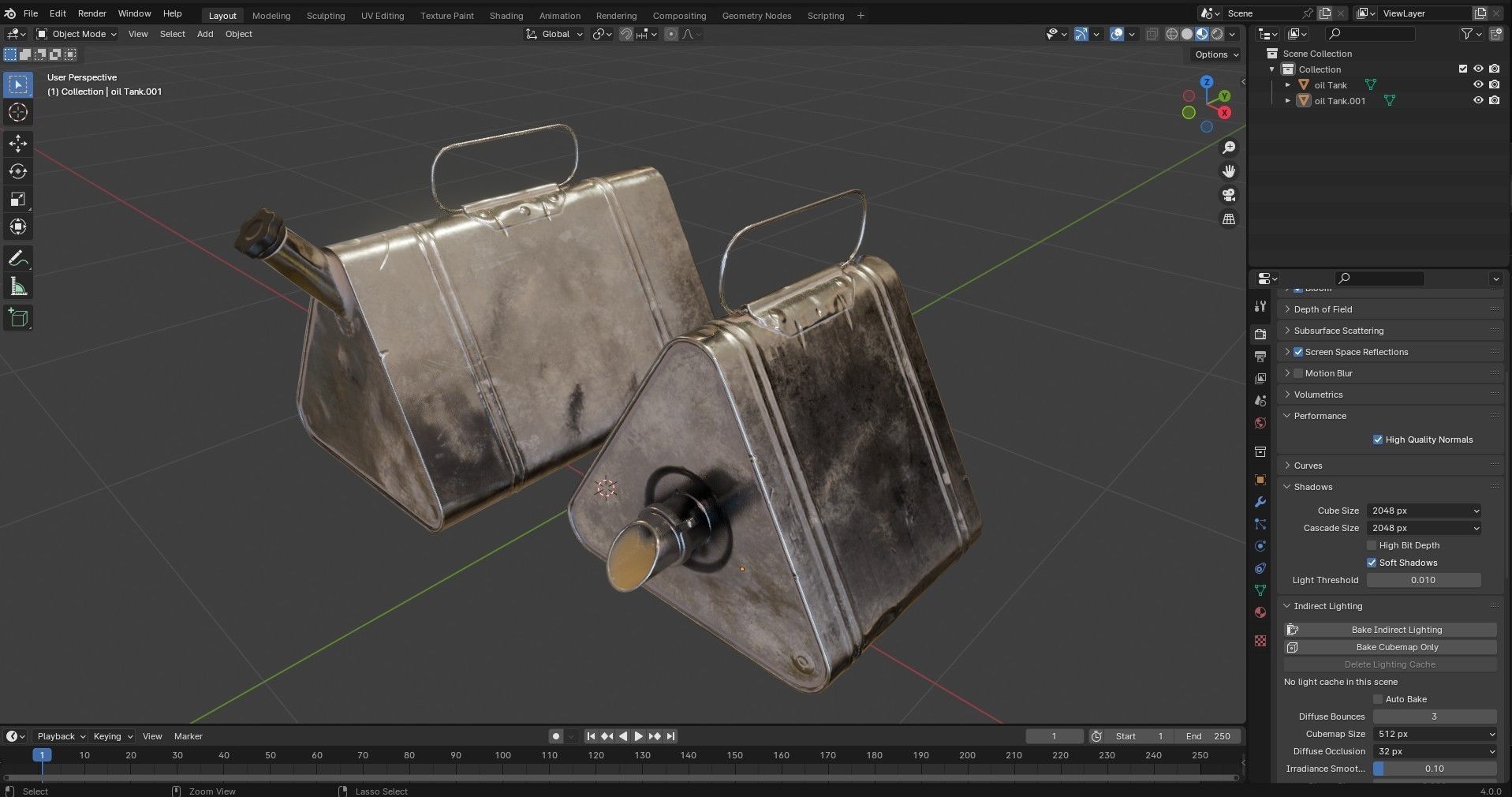Open Cascade Size dropdown

pyautogui.click(x=1424, y=528)
